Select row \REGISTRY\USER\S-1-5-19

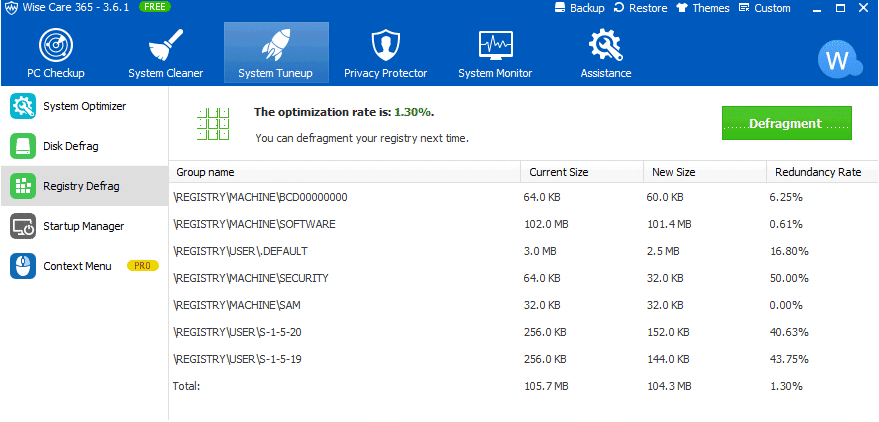pos(523,359)
